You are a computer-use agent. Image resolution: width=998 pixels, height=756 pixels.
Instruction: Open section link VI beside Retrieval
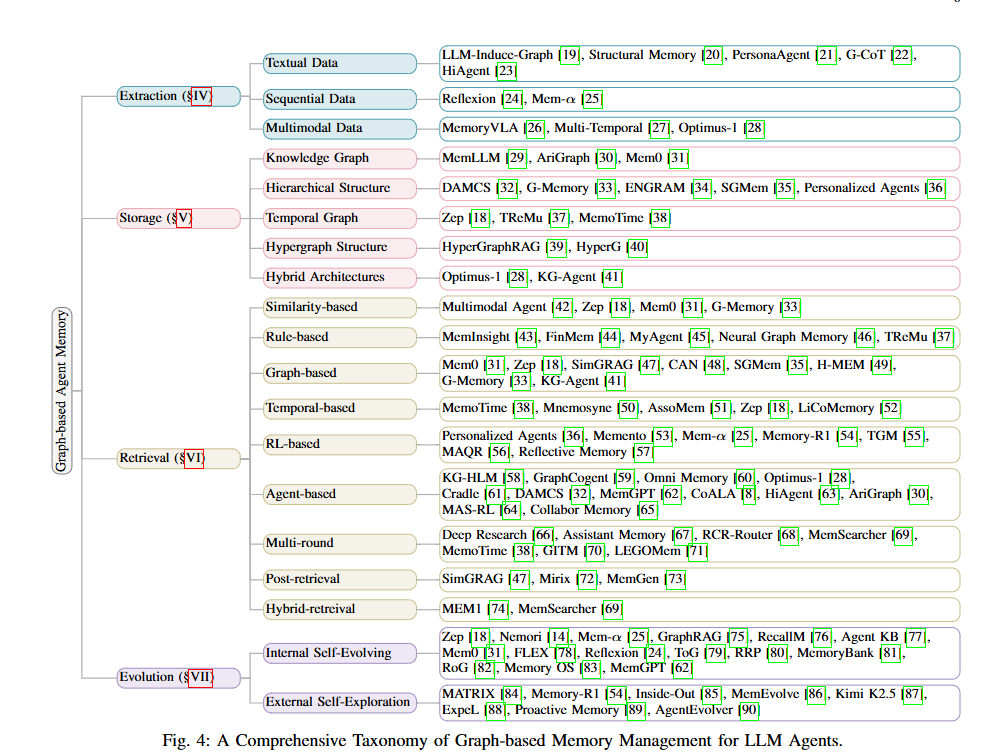[x=193, y=458]
